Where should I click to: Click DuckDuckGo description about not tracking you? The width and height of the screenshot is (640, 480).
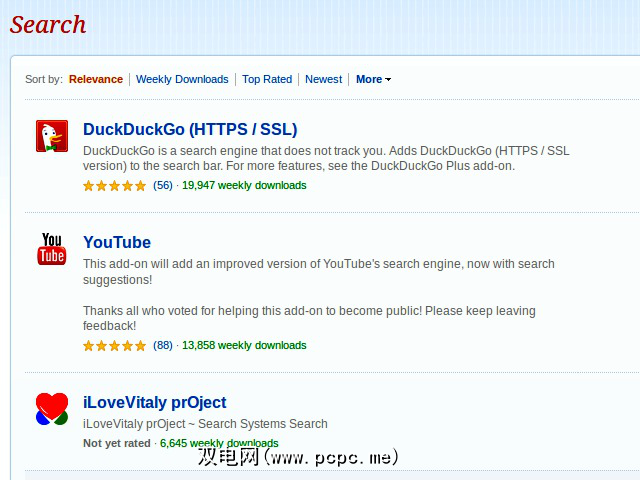pyautogui.click(x=326, y=158)
